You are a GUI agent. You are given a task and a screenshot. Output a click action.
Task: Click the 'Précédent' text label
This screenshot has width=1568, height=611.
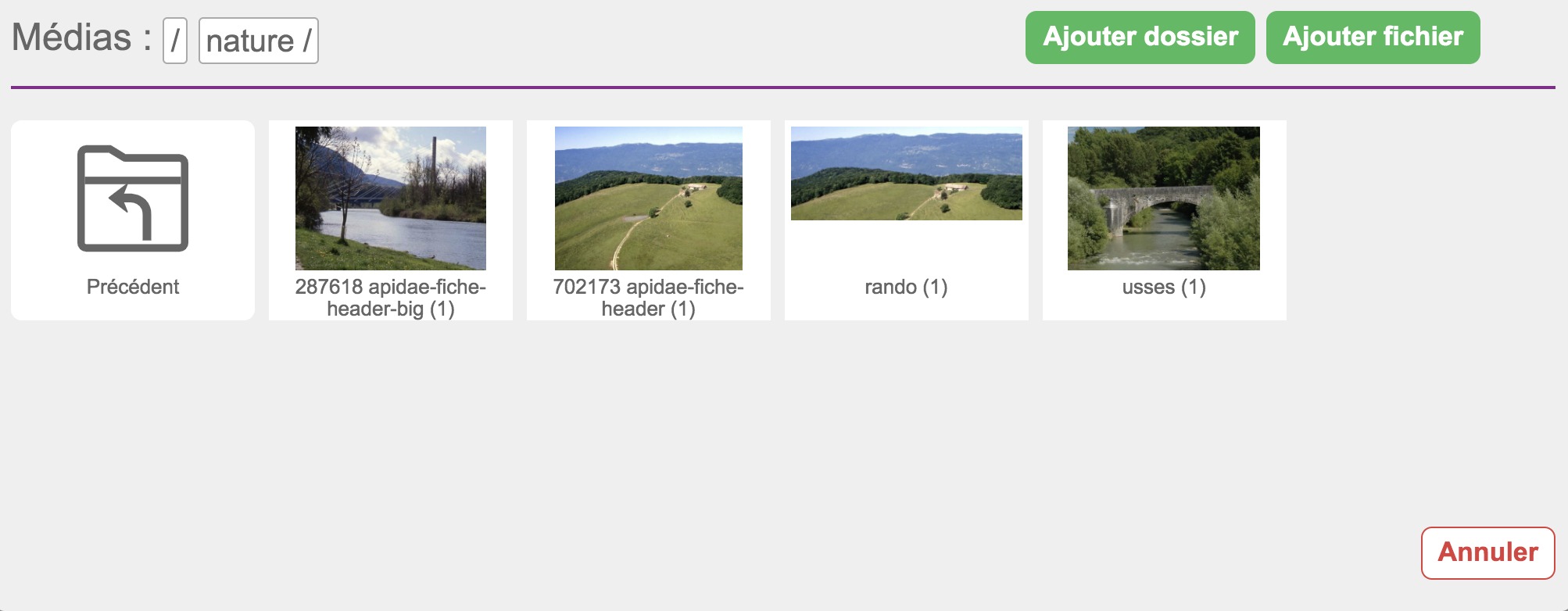133,287
